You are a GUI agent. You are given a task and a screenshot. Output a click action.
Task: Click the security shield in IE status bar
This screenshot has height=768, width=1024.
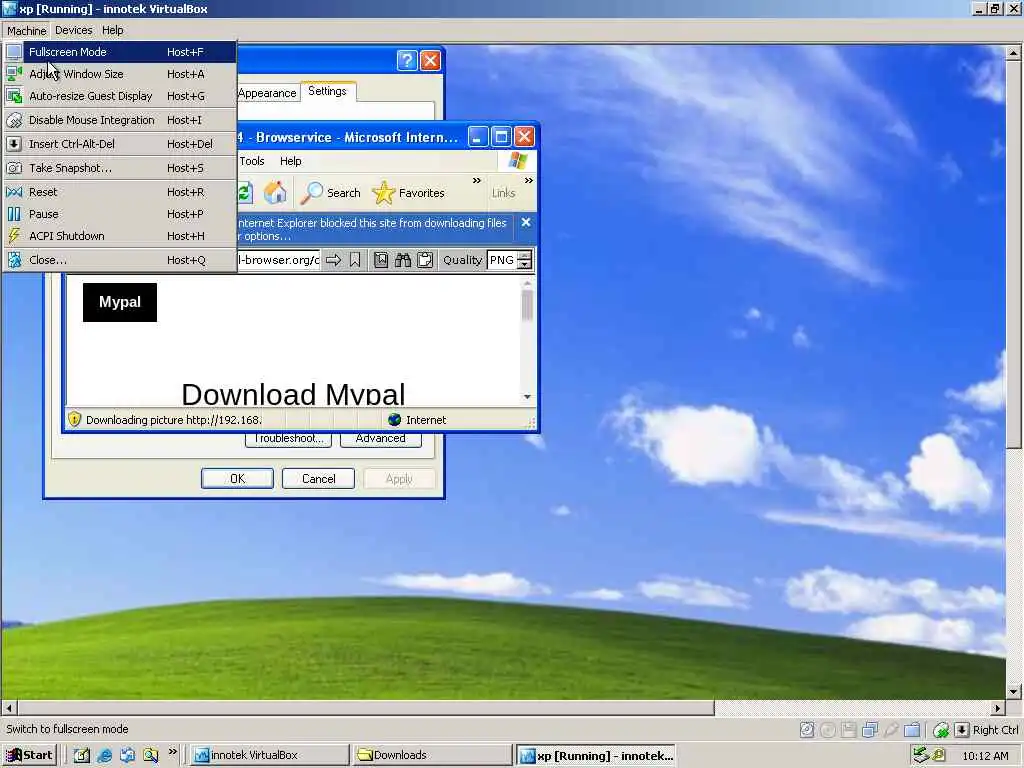click(x=74, y=419)
